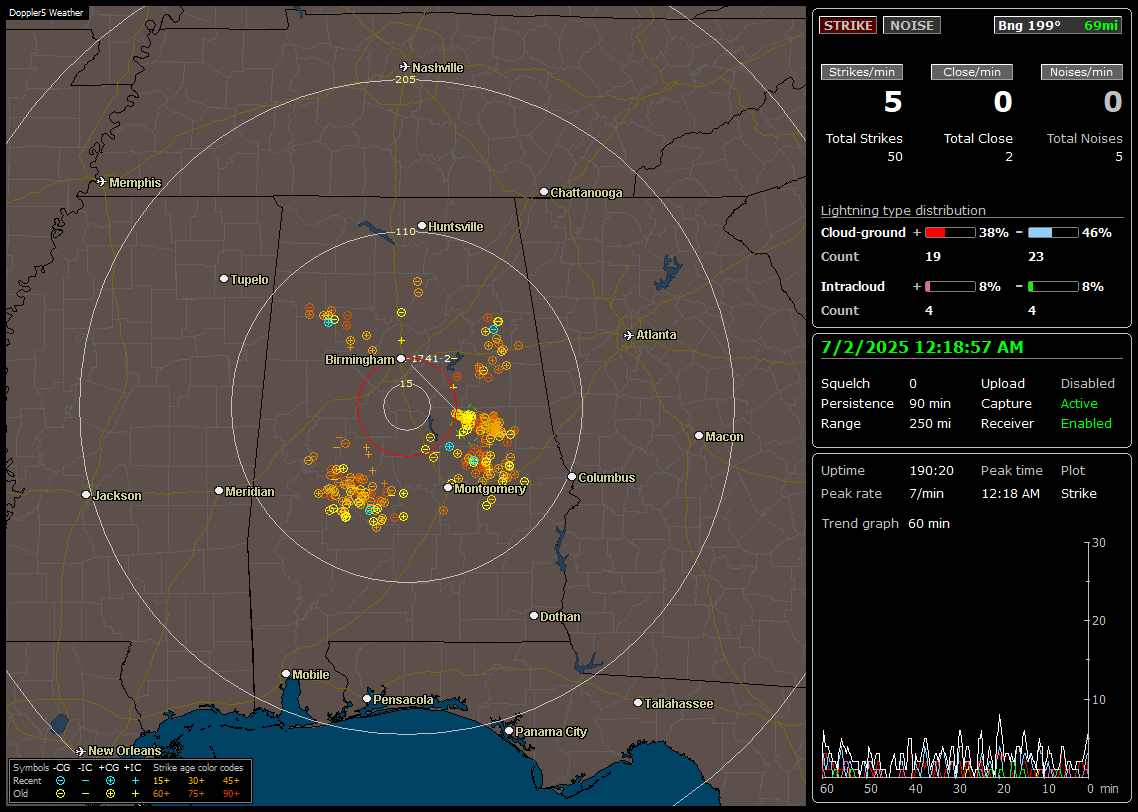Select the Tupelo city marker dot
This screenshot has height=812, width=1138.
pyautogui.click(x=224, y=279)
